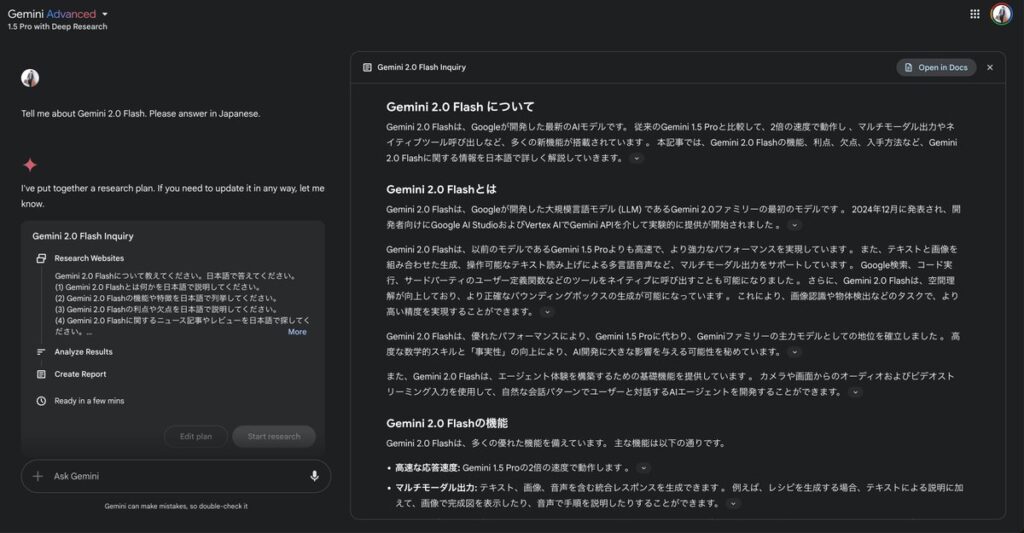Click the clock icon beside Ready in a few mins
Image resolution: width=1024 pixels, height=533 pixels.
point(41,401)
